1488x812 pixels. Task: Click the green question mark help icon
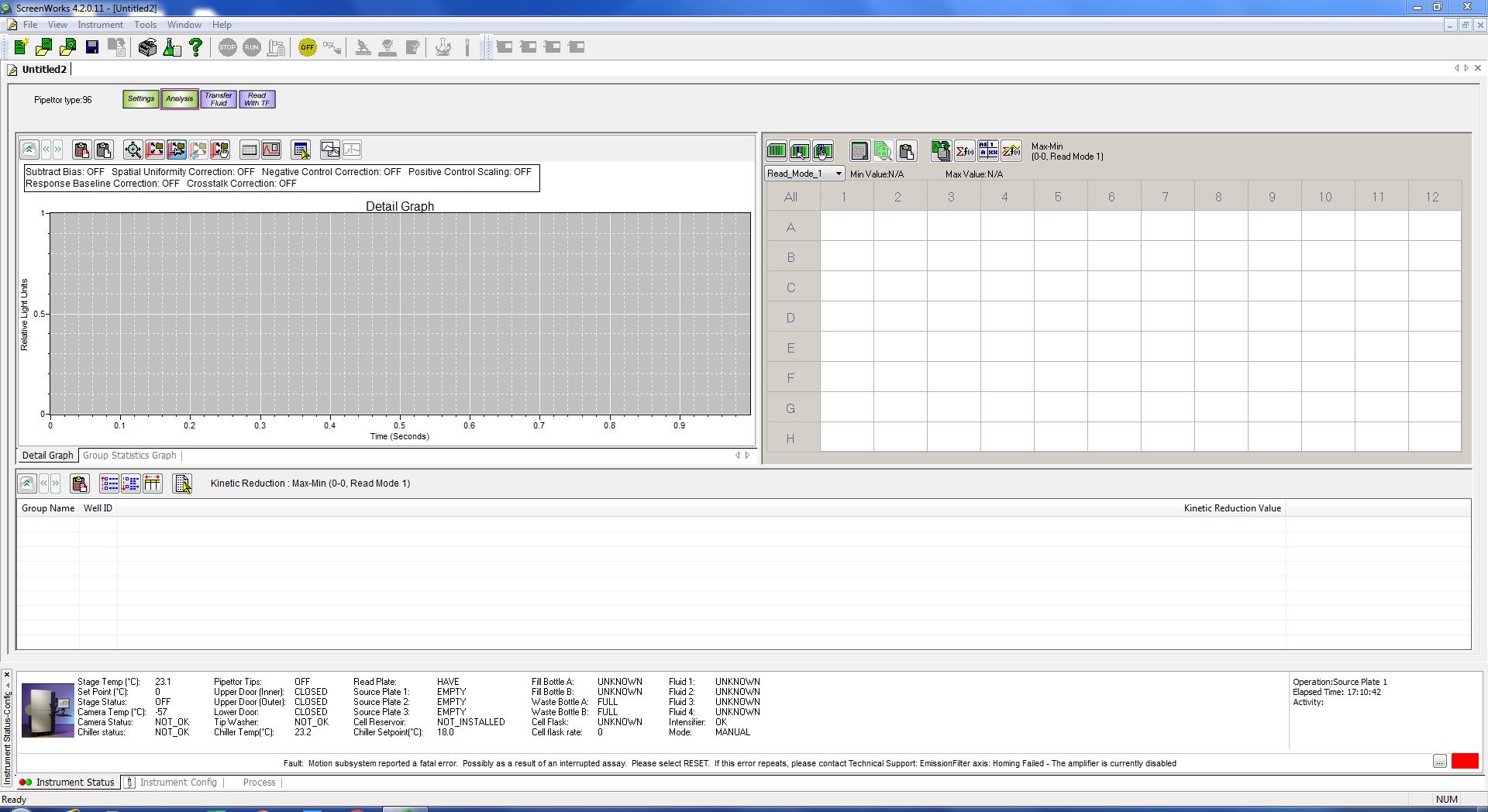pyautogui.click(x=196, y=48)
